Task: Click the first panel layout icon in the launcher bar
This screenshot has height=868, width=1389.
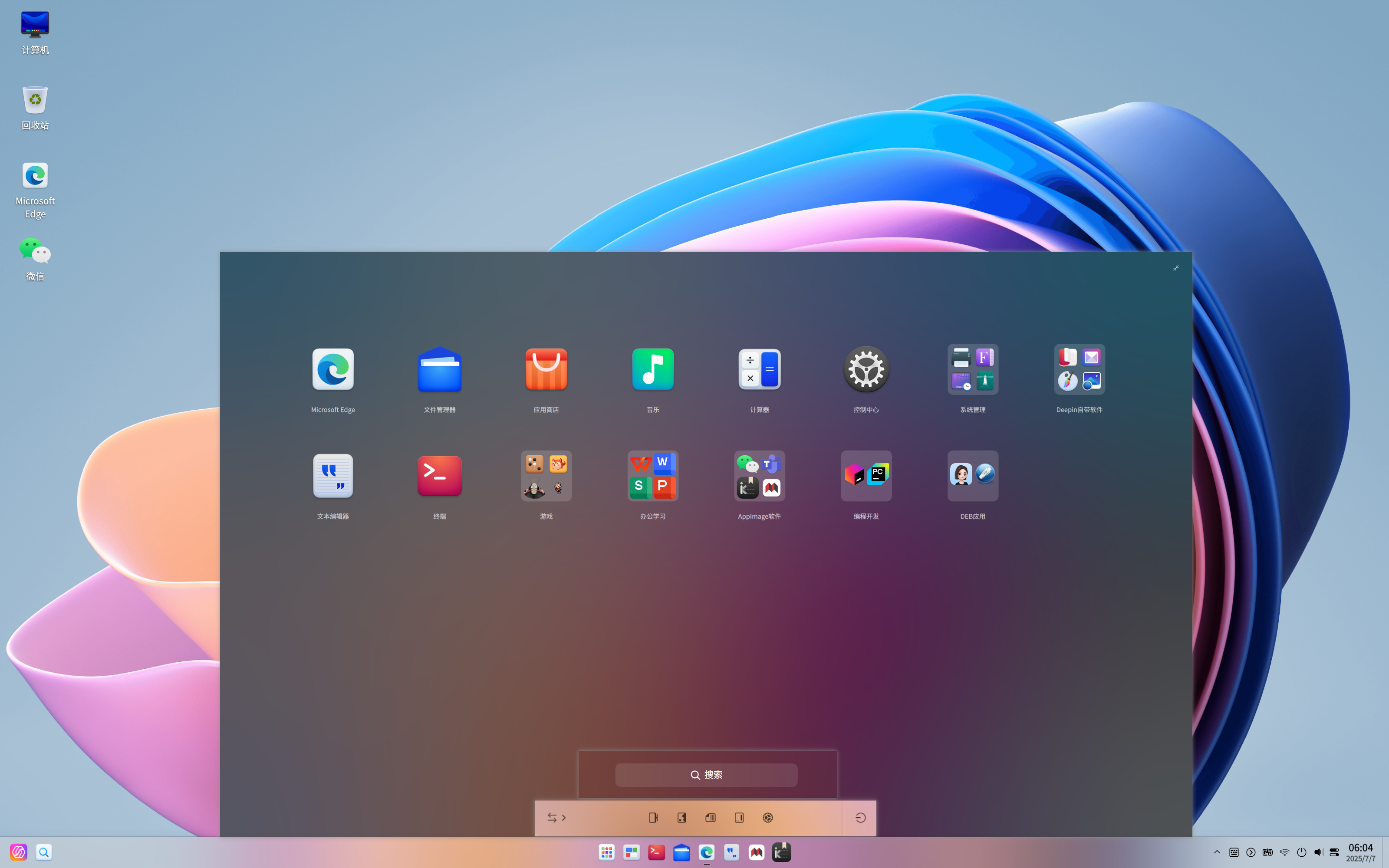Action: 653,818
